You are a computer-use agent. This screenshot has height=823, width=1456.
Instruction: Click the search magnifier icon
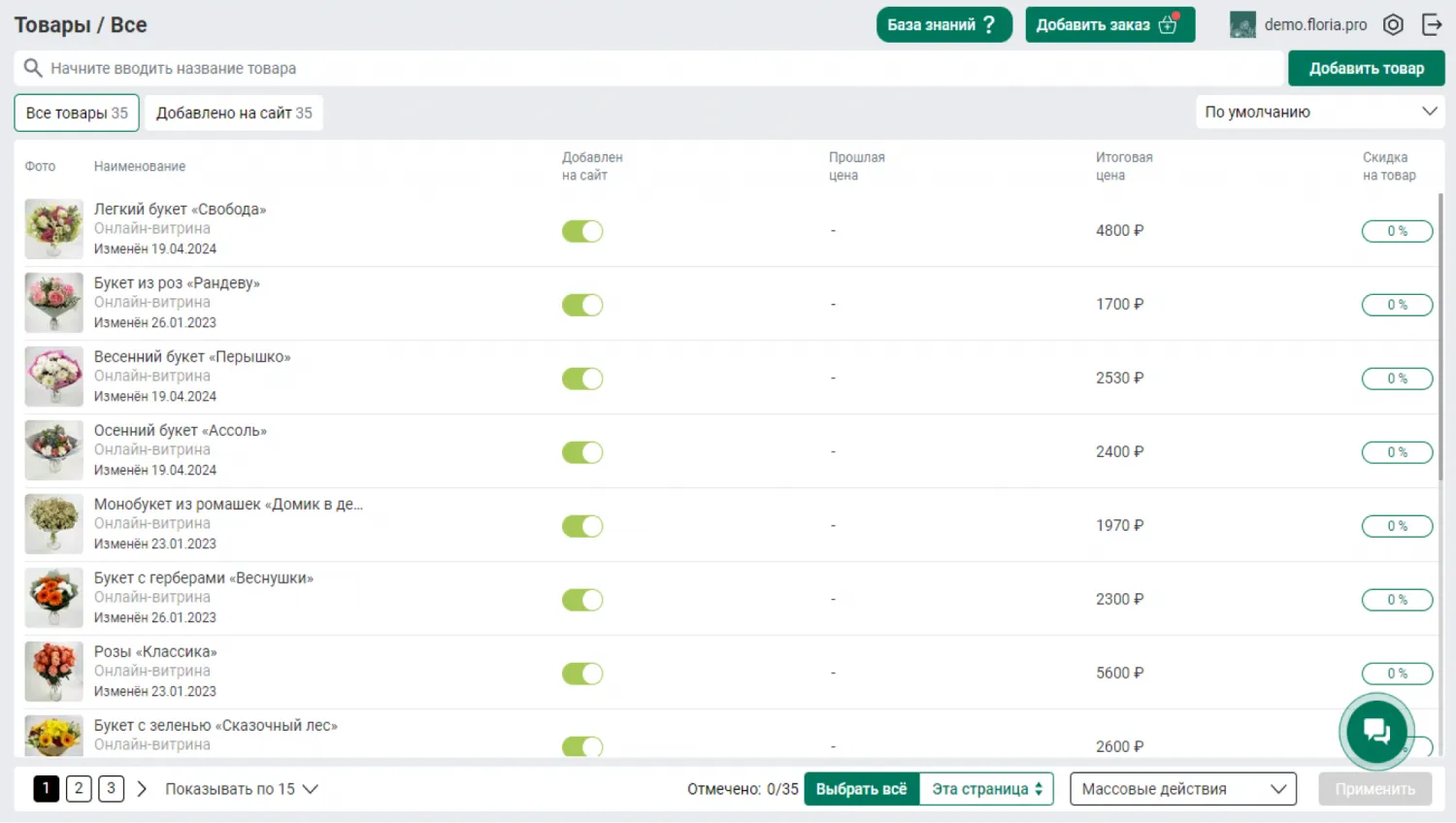[x=33, y=68]
